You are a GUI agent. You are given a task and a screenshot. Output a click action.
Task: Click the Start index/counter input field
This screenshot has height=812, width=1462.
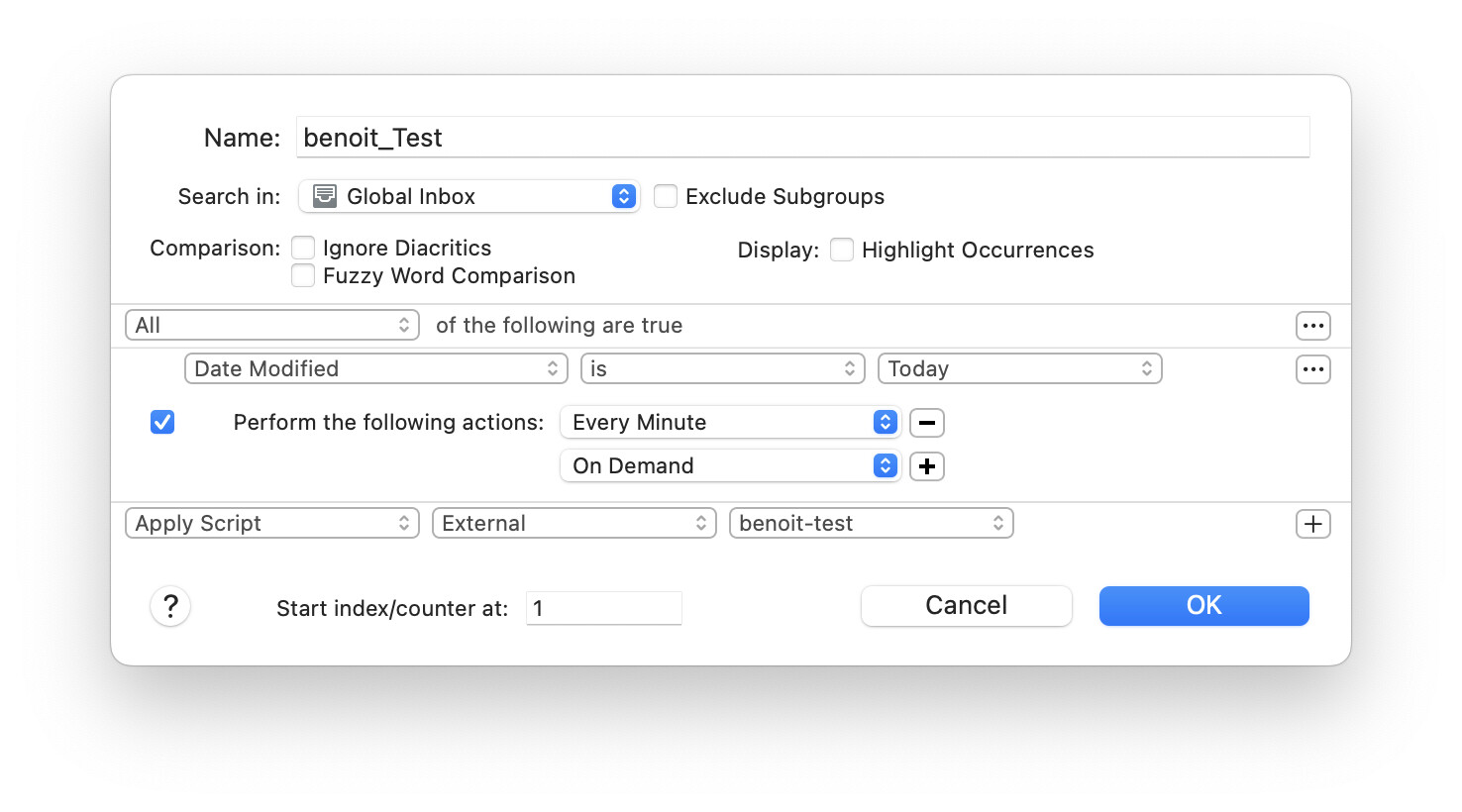(x=603, y=608)
